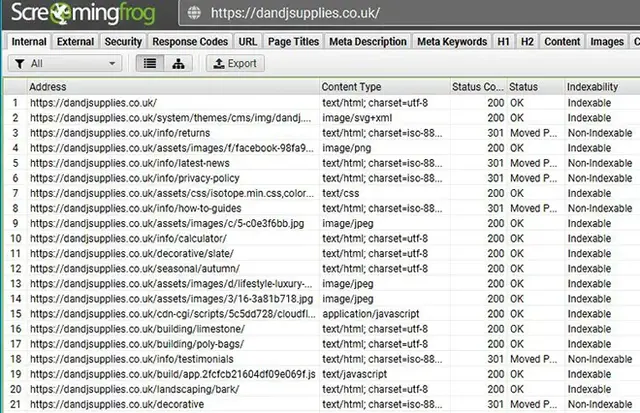
Task: Switch to list view icon
Action: [150, 64]
